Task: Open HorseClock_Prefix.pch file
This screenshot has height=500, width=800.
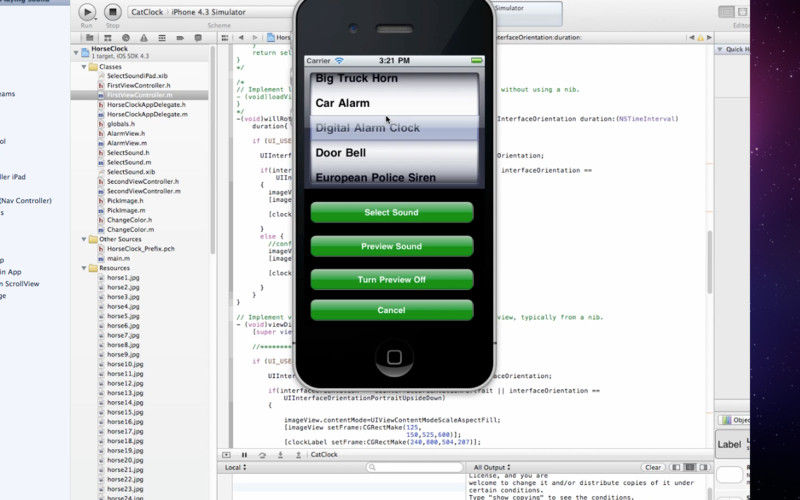Action: coord(140,249)
